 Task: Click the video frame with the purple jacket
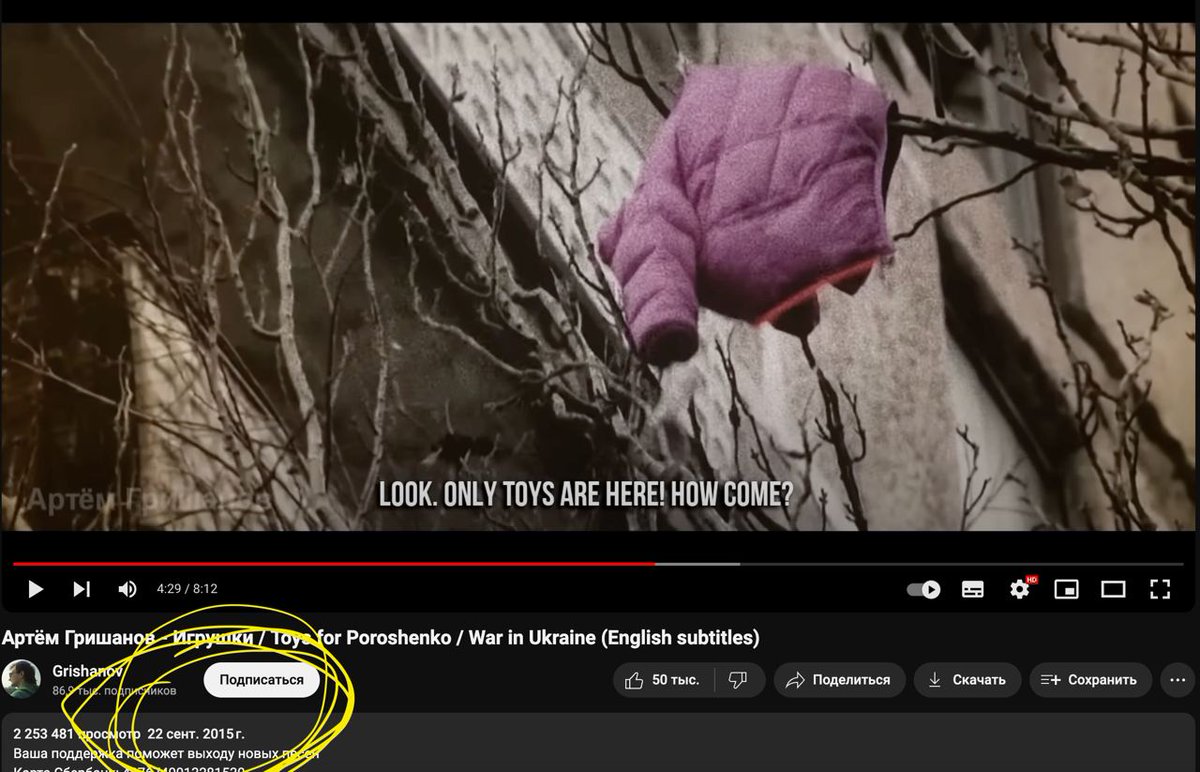(600, 277)
